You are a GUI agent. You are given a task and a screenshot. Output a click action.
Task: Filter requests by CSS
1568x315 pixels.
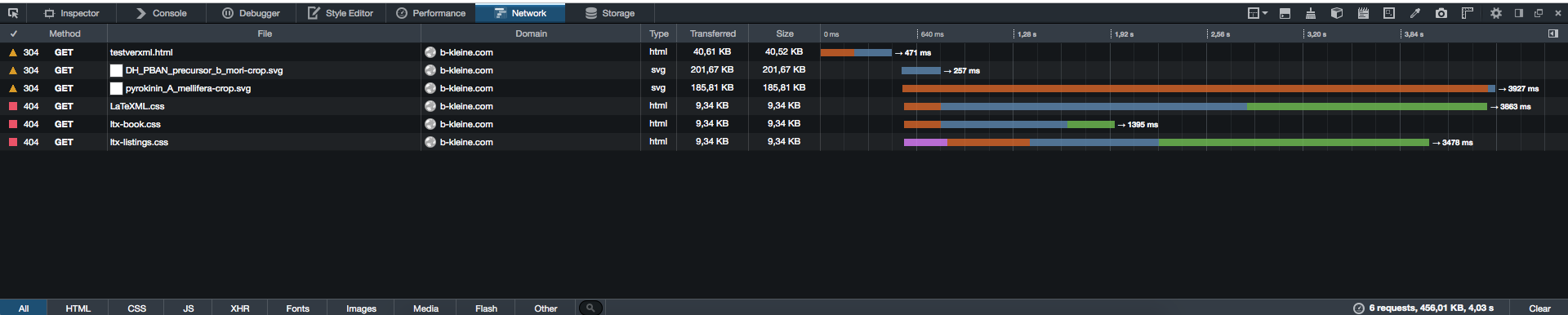click(x=137, y=308)
